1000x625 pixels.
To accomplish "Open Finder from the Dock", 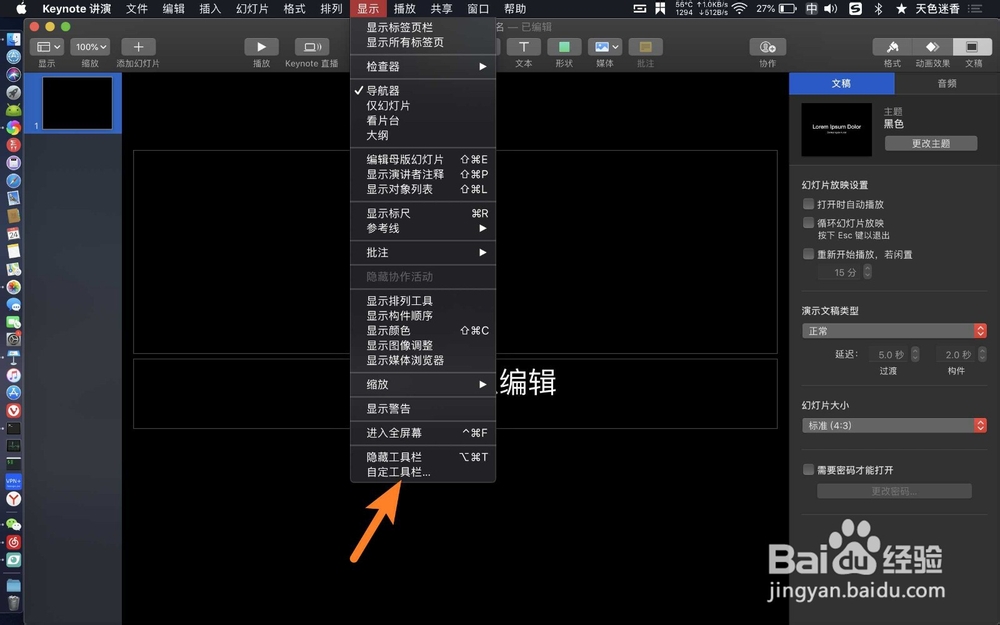I will click(x=13, y=40).
